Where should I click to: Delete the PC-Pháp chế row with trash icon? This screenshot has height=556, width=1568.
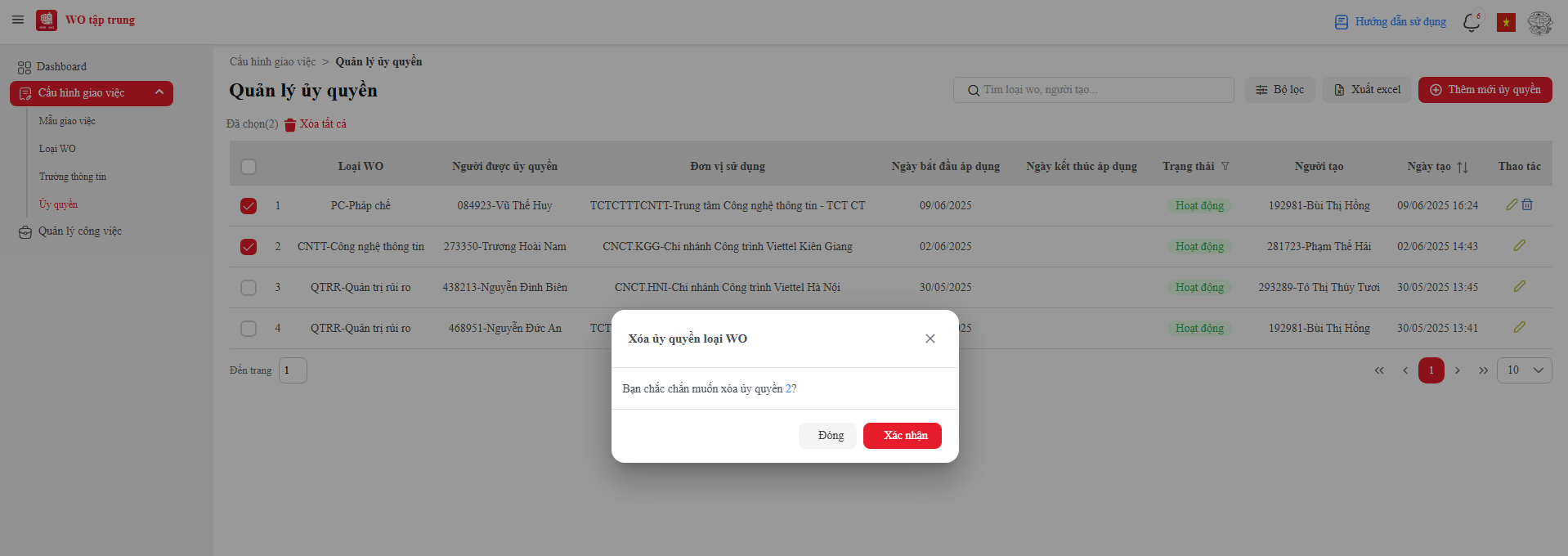(x=1527, y=205)
